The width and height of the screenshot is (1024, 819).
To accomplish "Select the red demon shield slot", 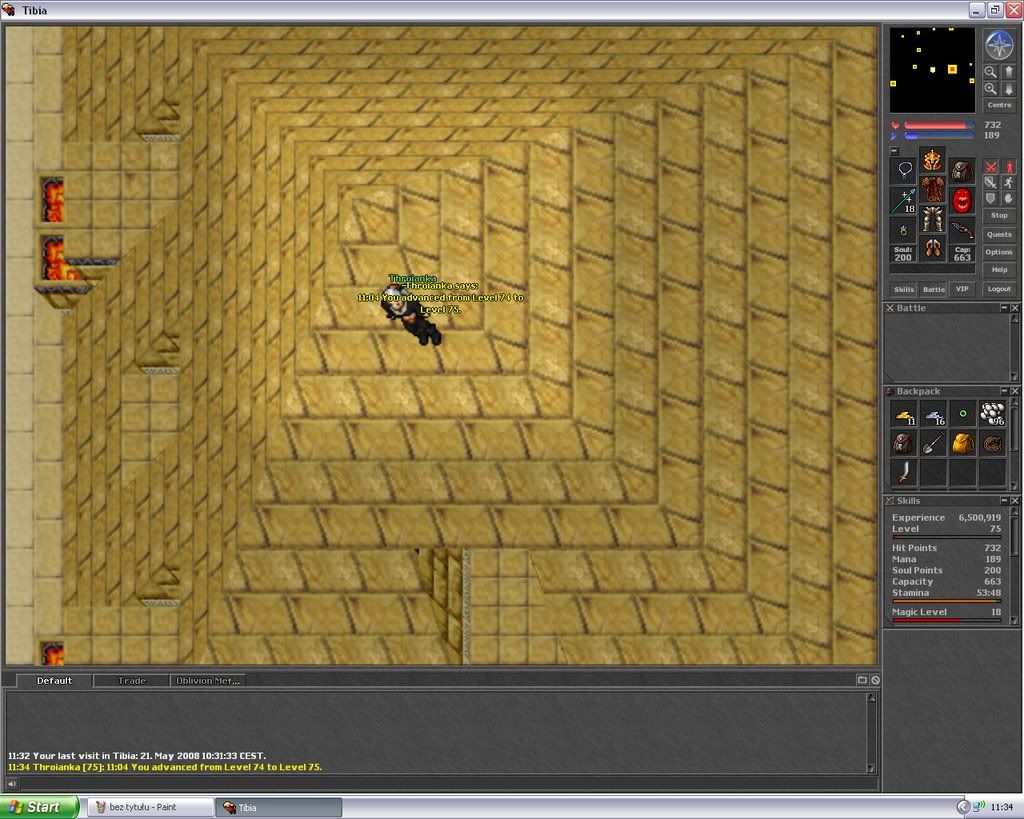I will (x=961, y=201).
